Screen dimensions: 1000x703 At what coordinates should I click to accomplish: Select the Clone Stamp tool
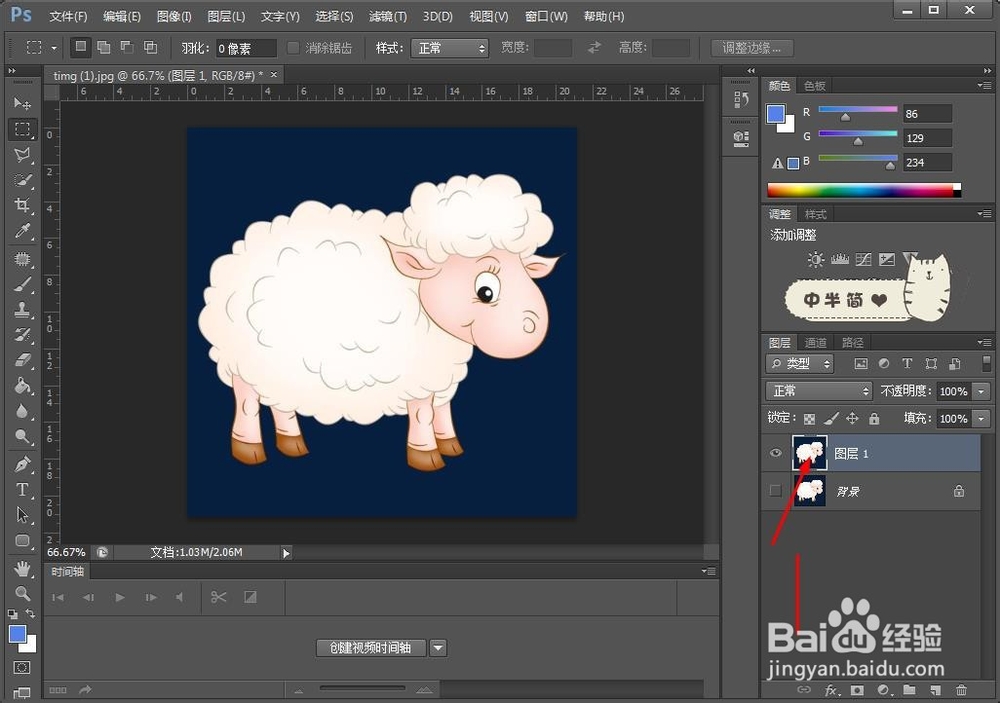(22, 309)
